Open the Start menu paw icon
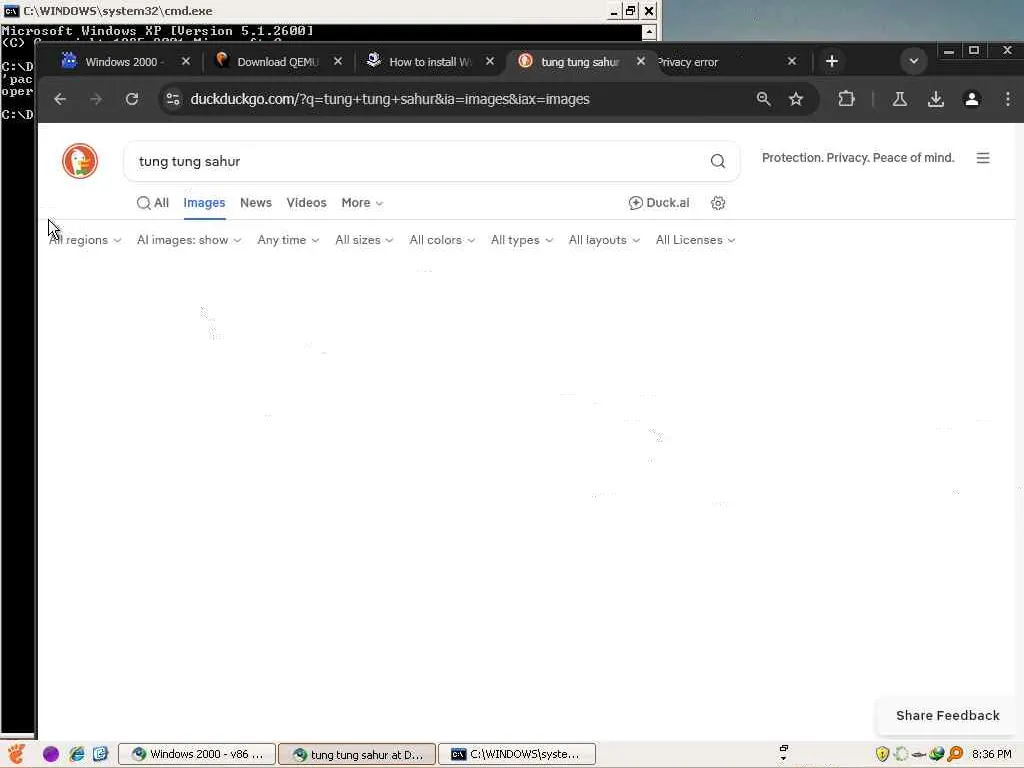1024x768 pixels. coord(16,754)
